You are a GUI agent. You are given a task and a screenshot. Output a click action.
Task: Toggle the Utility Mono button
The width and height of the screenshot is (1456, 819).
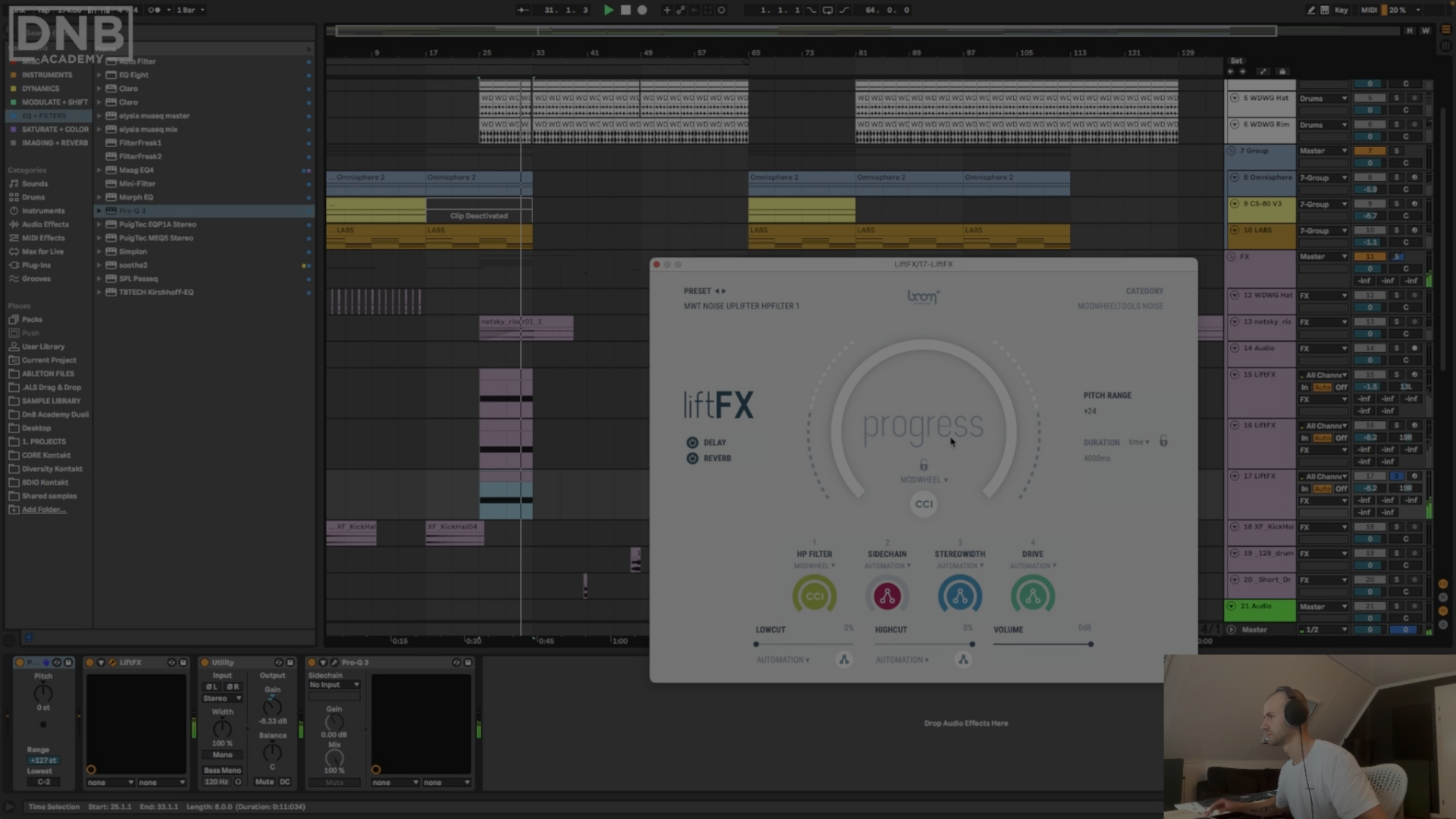[x=222, y=755]
